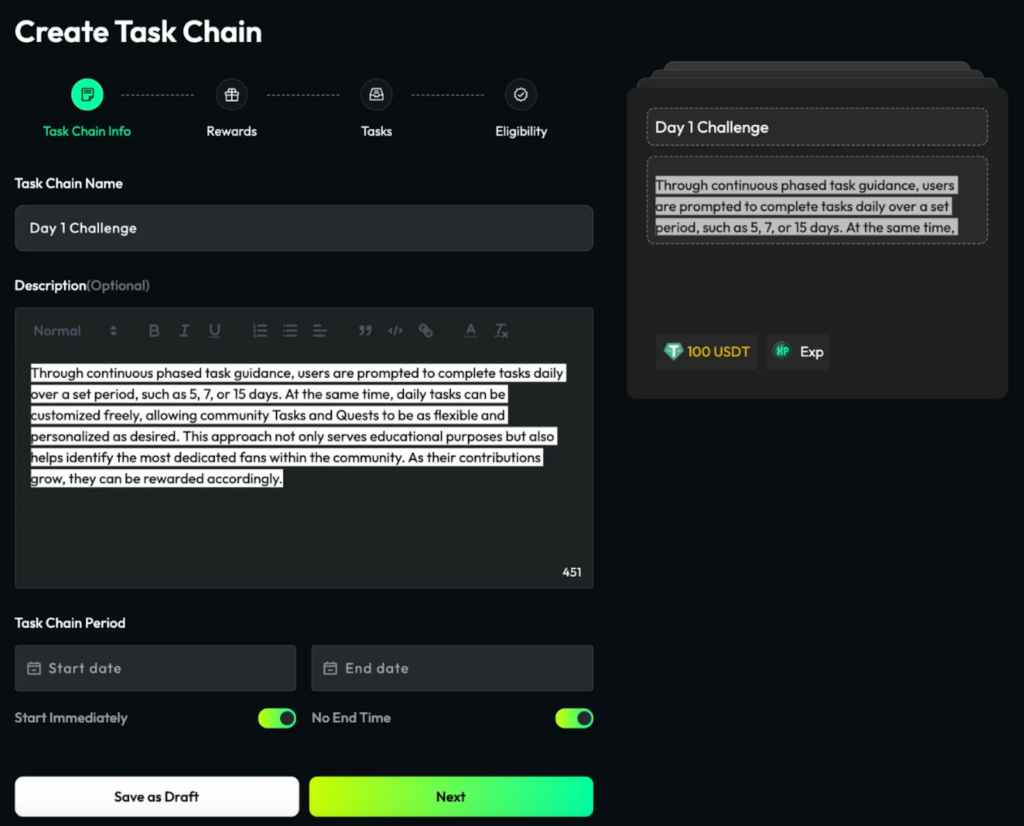Open the Start date picker
This screenshot has width=1024, height=826.
pos(155,668)
